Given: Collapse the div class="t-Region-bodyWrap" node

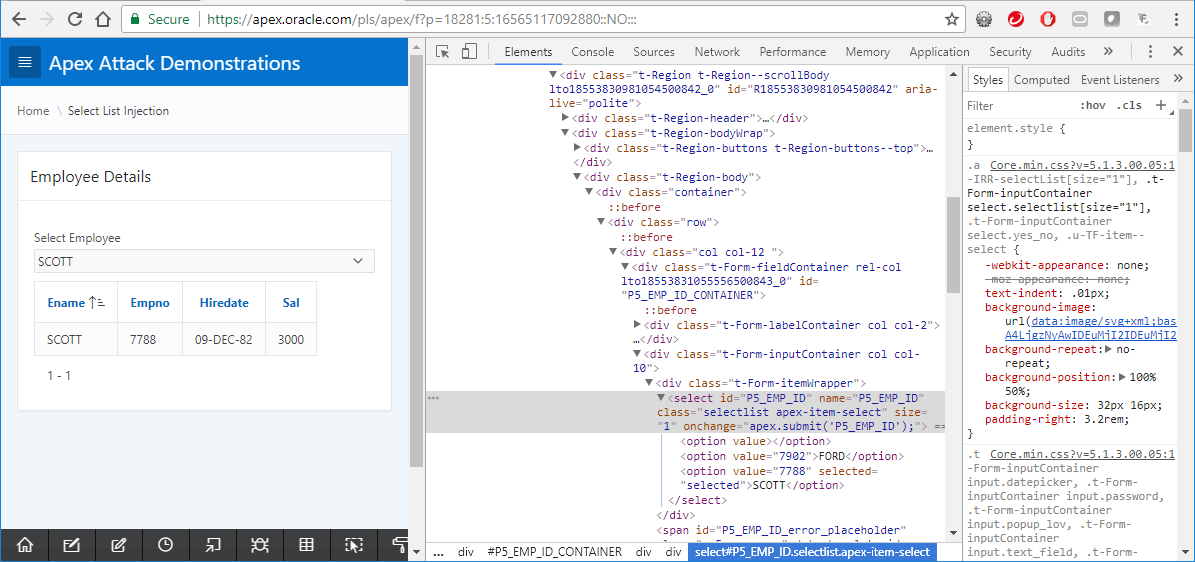Looking at the screenshot, I should coord(566,133).
